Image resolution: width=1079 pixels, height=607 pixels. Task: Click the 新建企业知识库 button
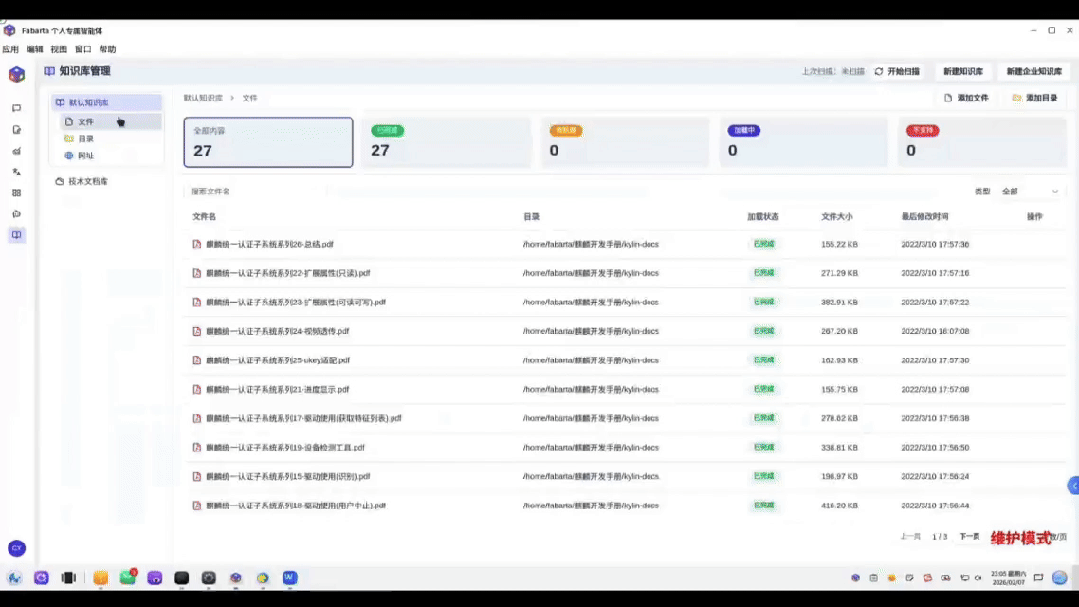pos(1033,72)
